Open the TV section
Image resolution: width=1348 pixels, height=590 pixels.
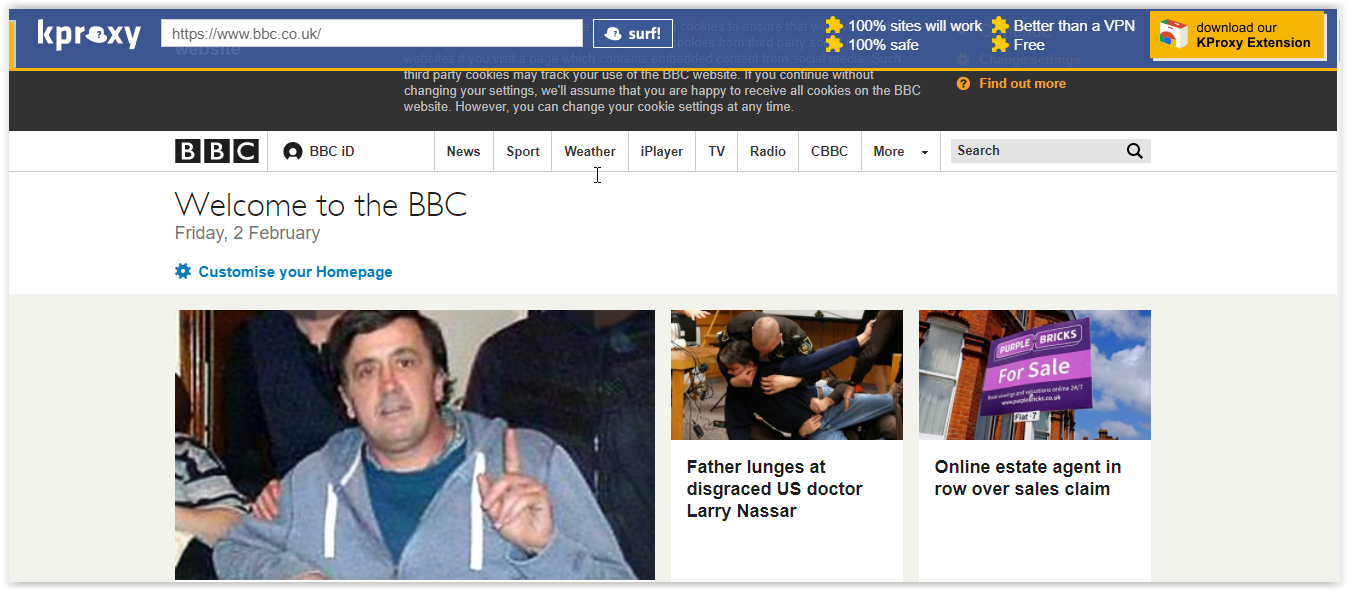pyautogui.click(x=717, y=152)
